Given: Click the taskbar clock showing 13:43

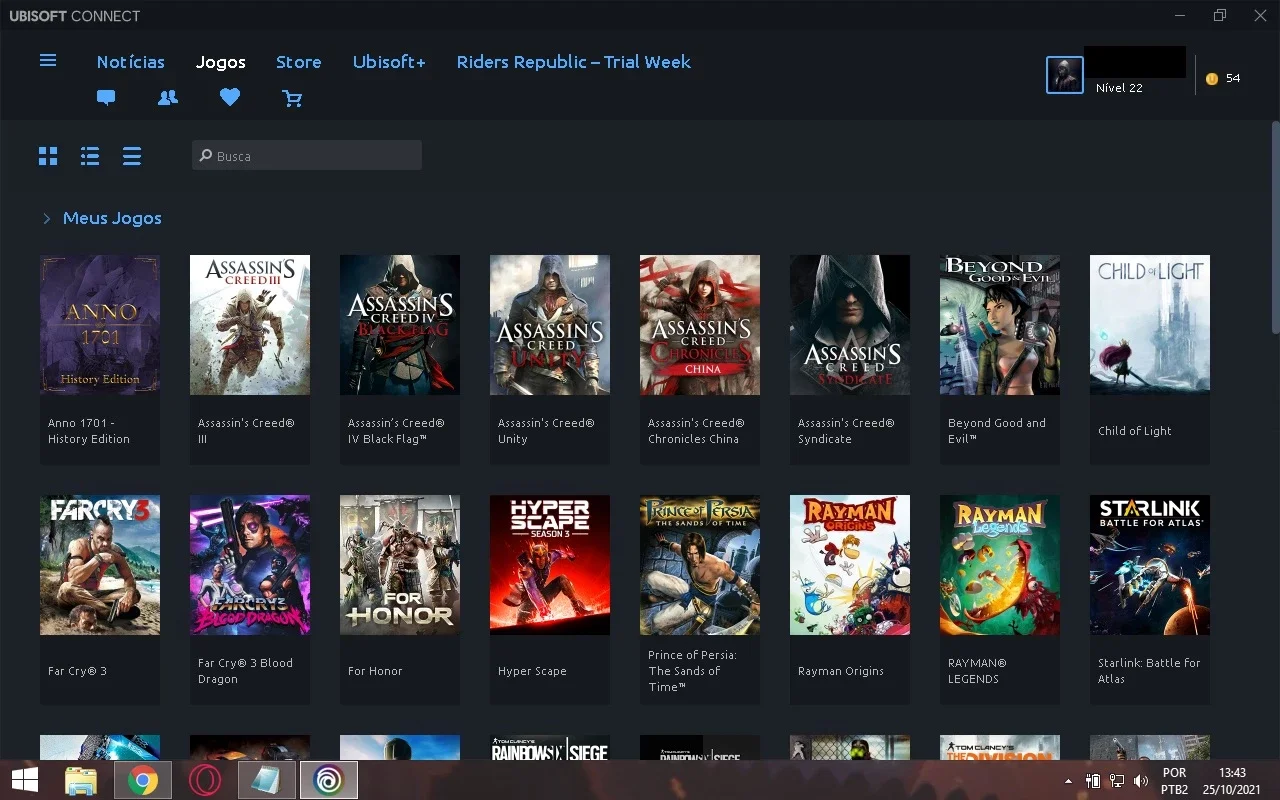Looking at the screenshot, I should pos(1232,773).
